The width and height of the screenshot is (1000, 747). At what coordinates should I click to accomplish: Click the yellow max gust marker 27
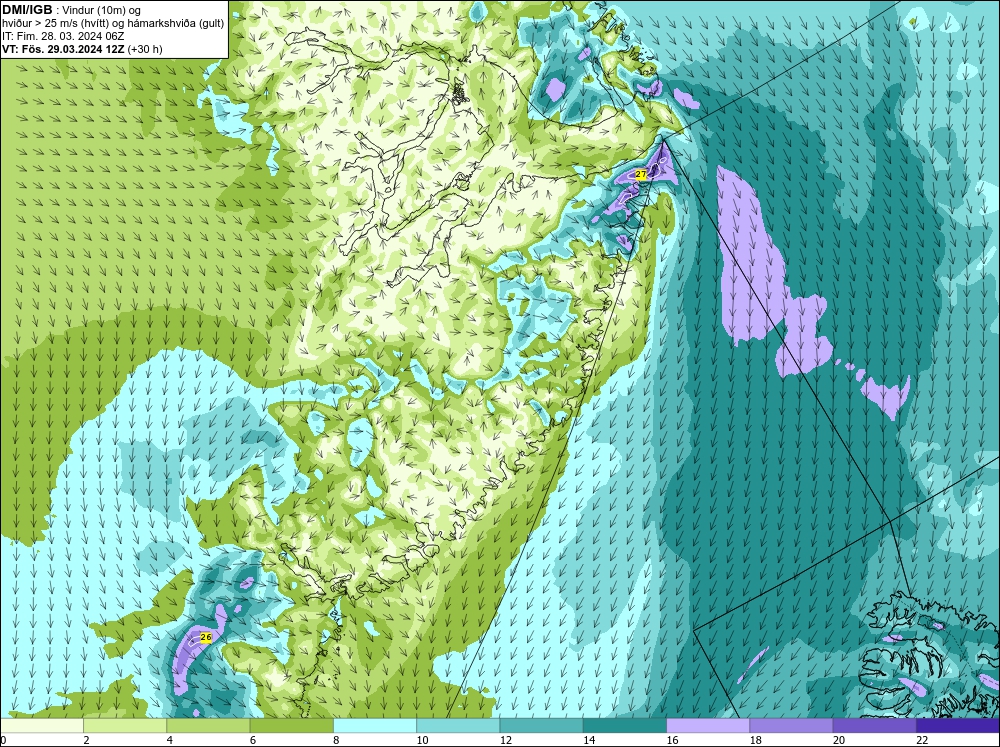(641, 174)
